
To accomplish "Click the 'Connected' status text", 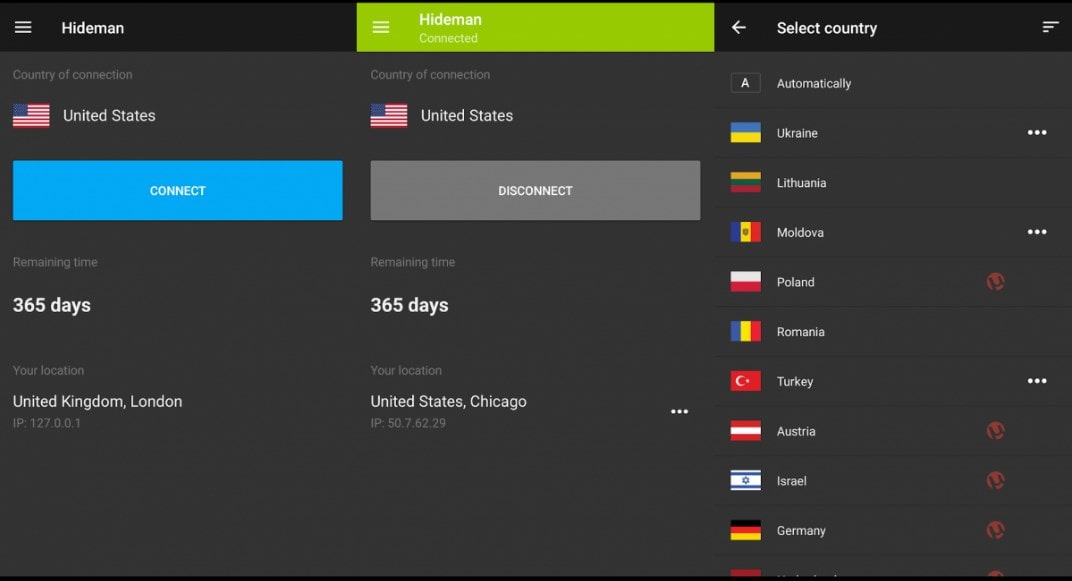I will point(448,38).
